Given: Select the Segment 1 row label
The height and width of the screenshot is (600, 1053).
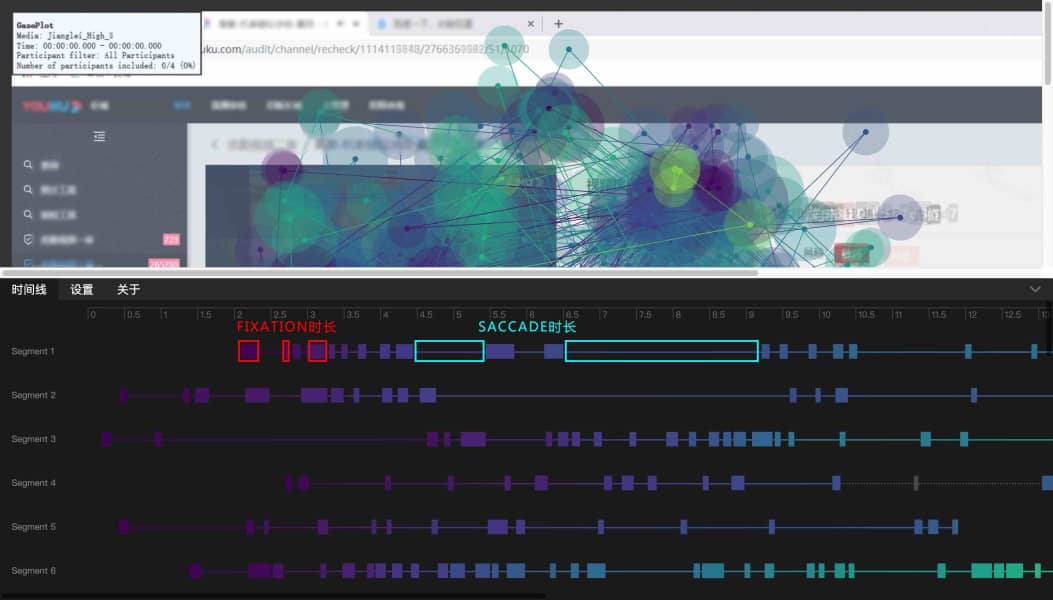Looking at the screenshot, I should point(33,351).
